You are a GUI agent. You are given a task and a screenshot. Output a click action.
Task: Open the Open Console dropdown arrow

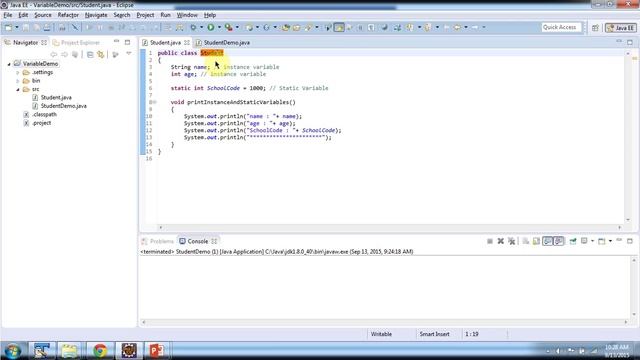(610, 241)
